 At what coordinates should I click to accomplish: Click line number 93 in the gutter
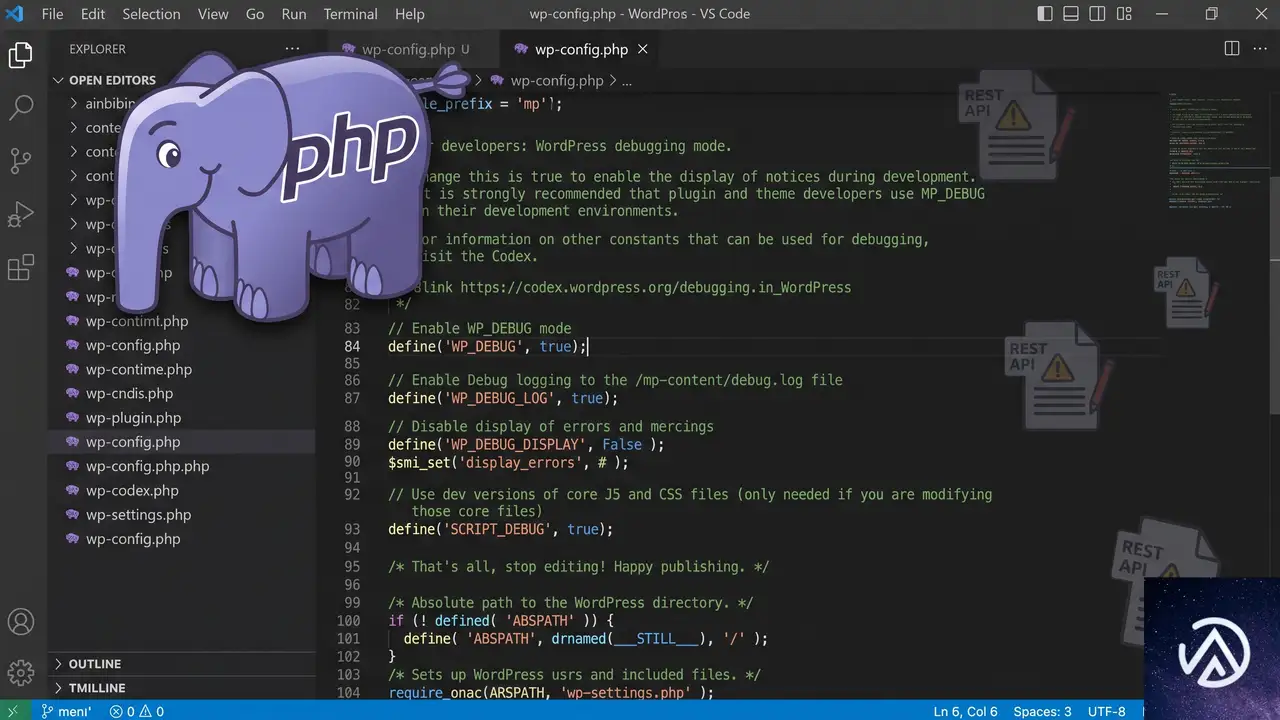[352, 529]
